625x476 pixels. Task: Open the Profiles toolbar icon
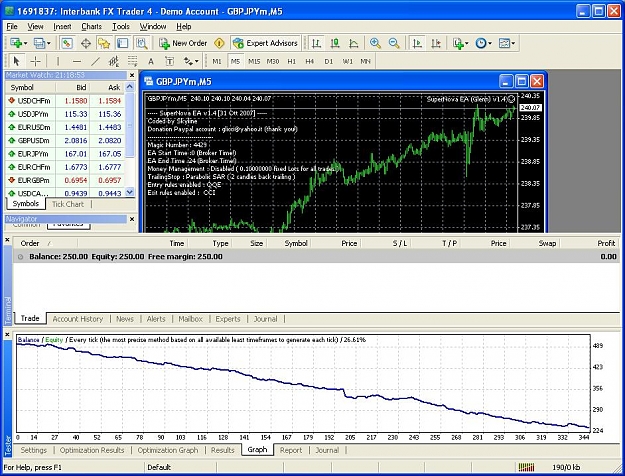coord(42,43)
